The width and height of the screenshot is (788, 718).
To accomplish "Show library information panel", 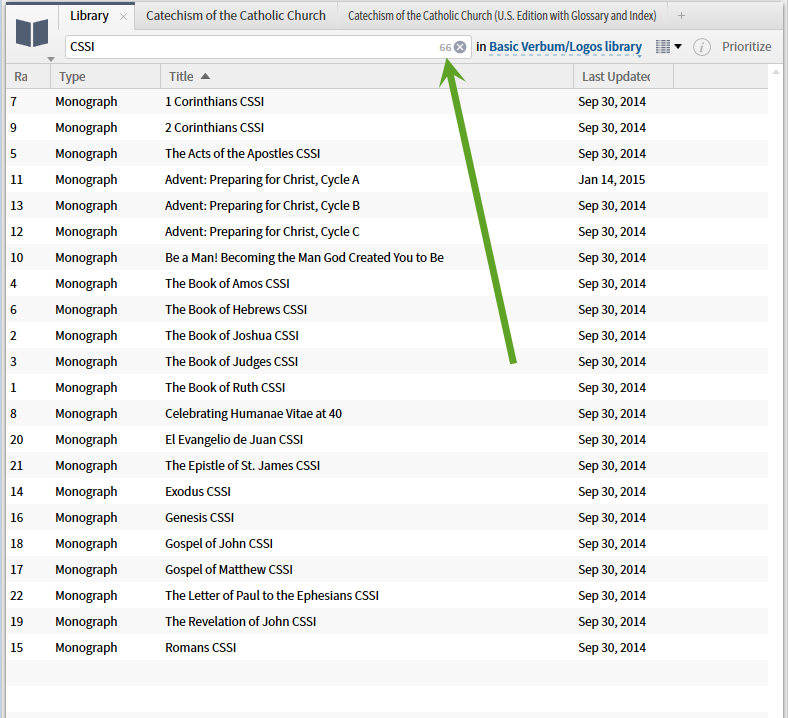I will coord(702,47).
